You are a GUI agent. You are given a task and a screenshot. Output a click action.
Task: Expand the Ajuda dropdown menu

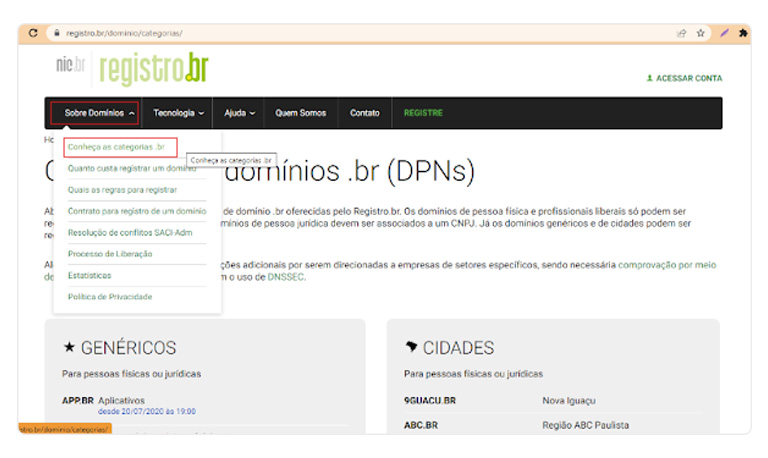pos(239,113)
